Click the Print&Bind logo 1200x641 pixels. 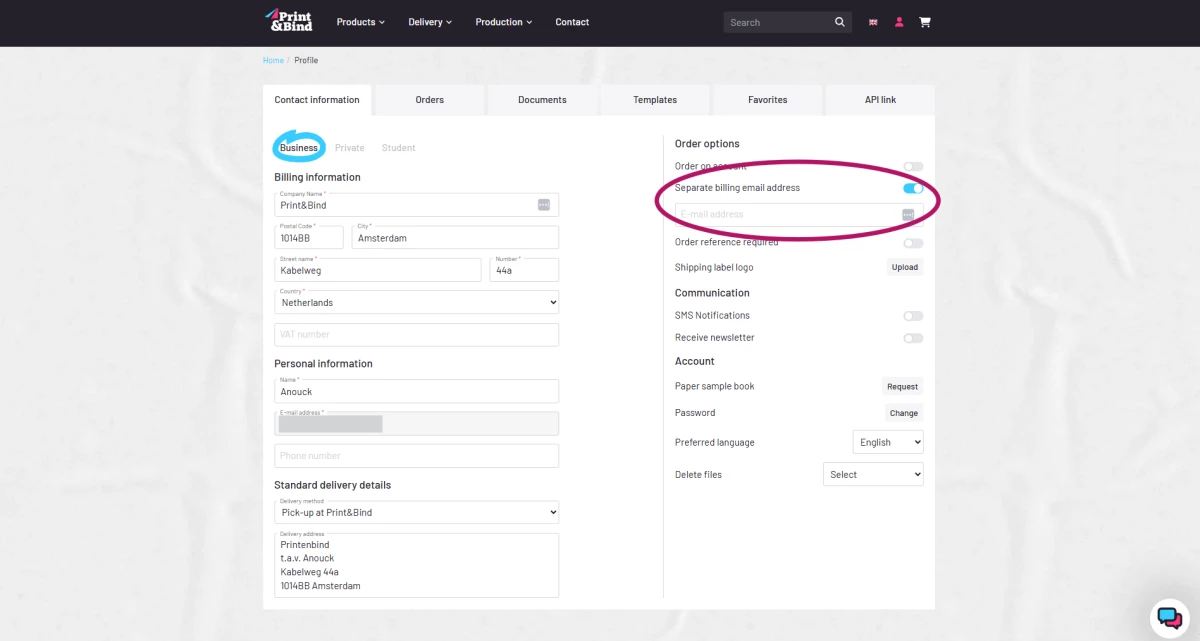point(288,20)
